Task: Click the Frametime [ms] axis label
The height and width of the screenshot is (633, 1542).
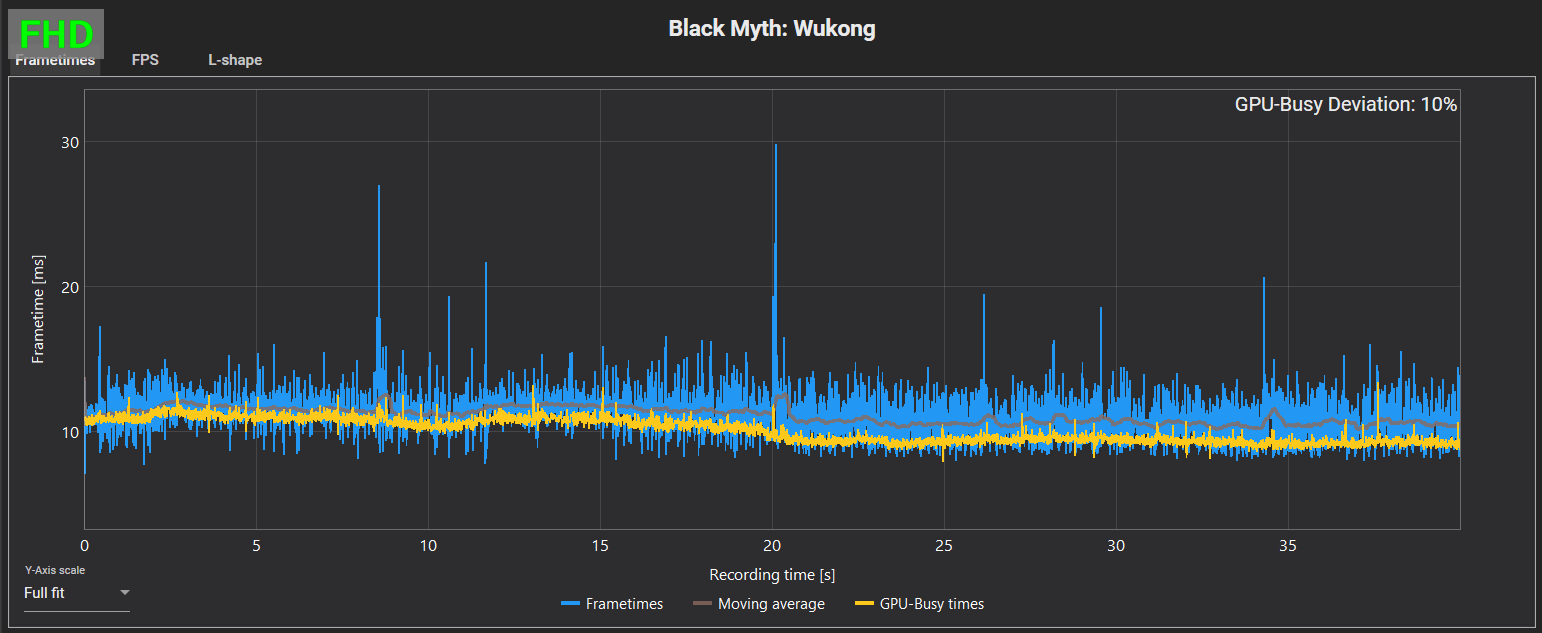Action: (38, 308)
